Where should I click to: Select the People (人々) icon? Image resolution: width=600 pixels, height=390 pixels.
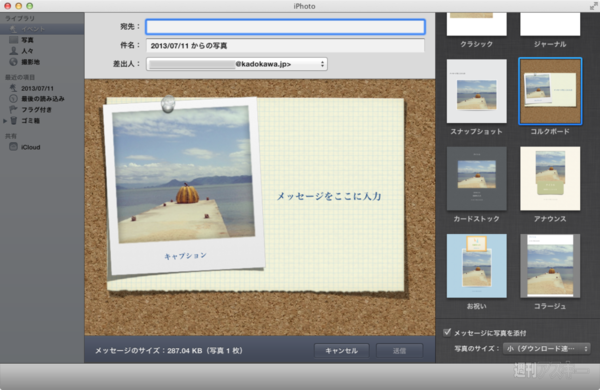pos(13,51)
